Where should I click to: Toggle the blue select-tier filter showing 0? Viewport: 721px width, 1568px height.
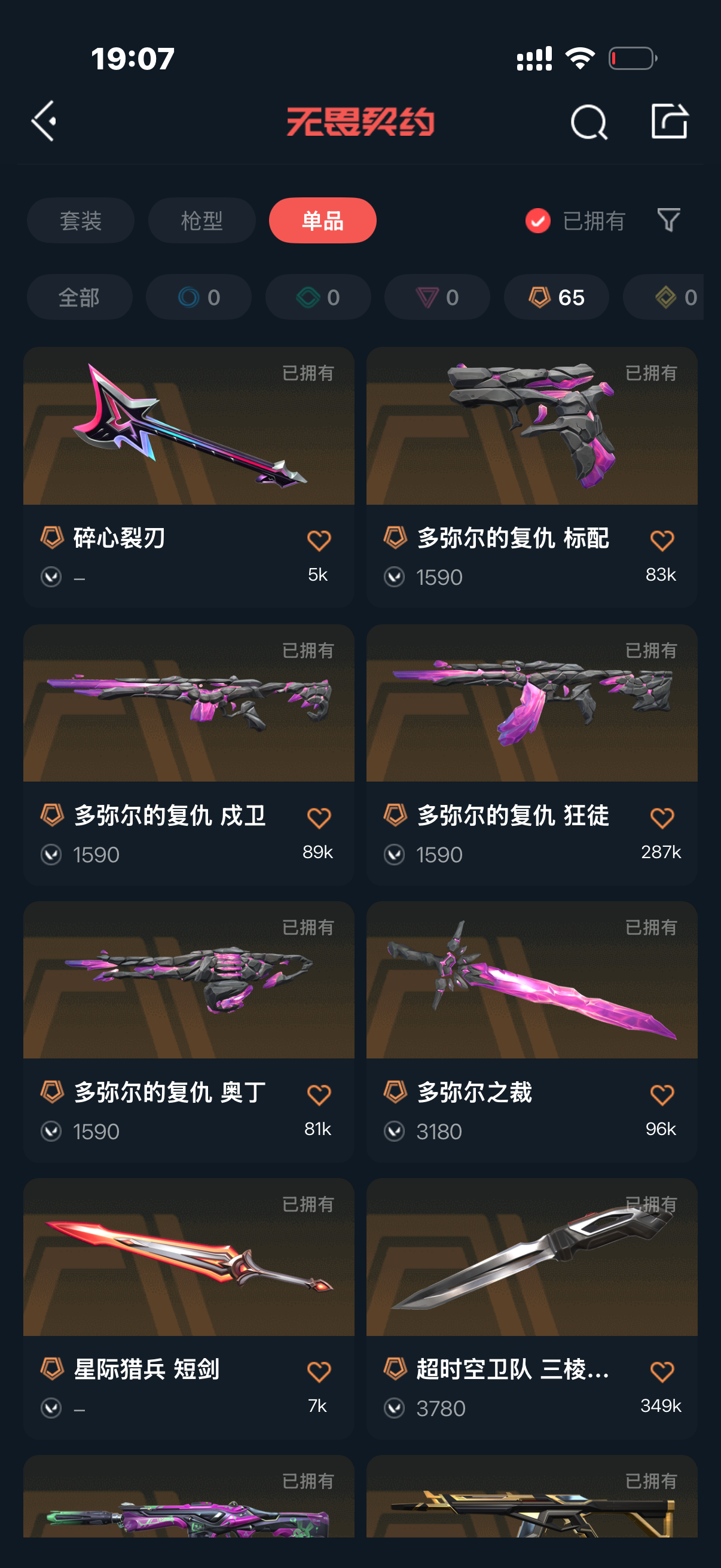coord(198,297)
